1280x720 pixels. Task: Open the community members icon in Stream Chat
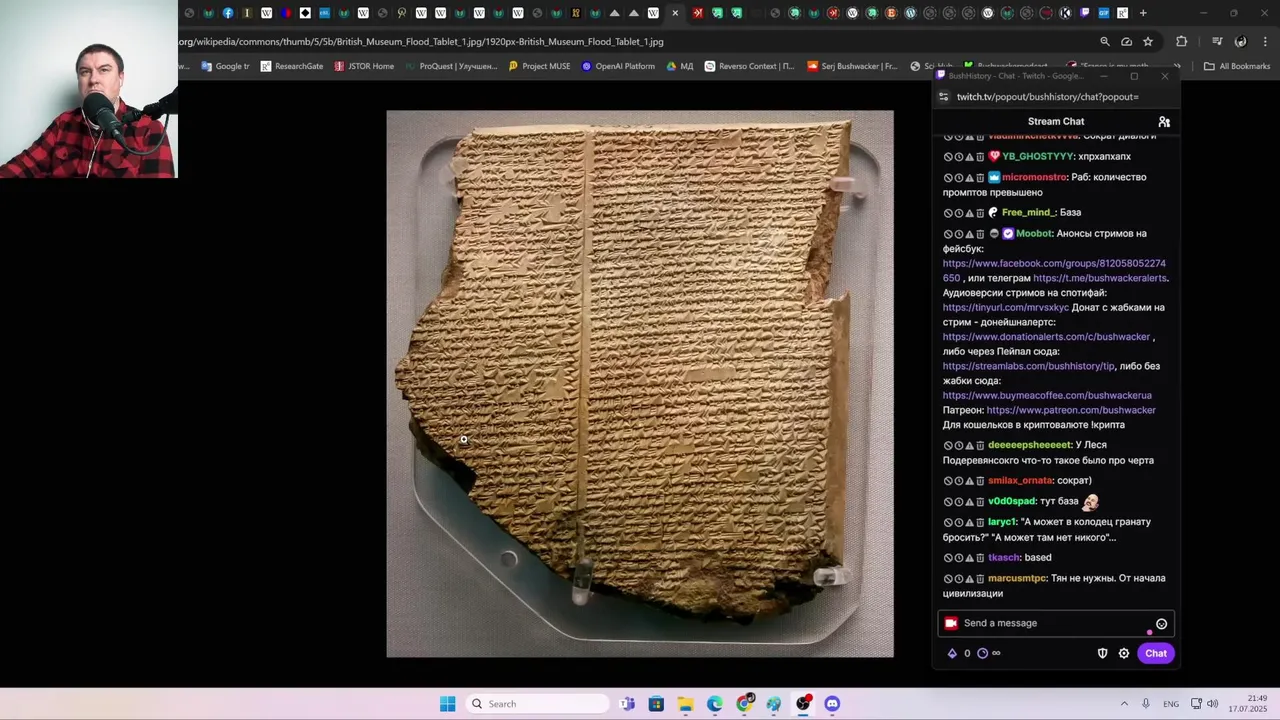pos(1164,122)
